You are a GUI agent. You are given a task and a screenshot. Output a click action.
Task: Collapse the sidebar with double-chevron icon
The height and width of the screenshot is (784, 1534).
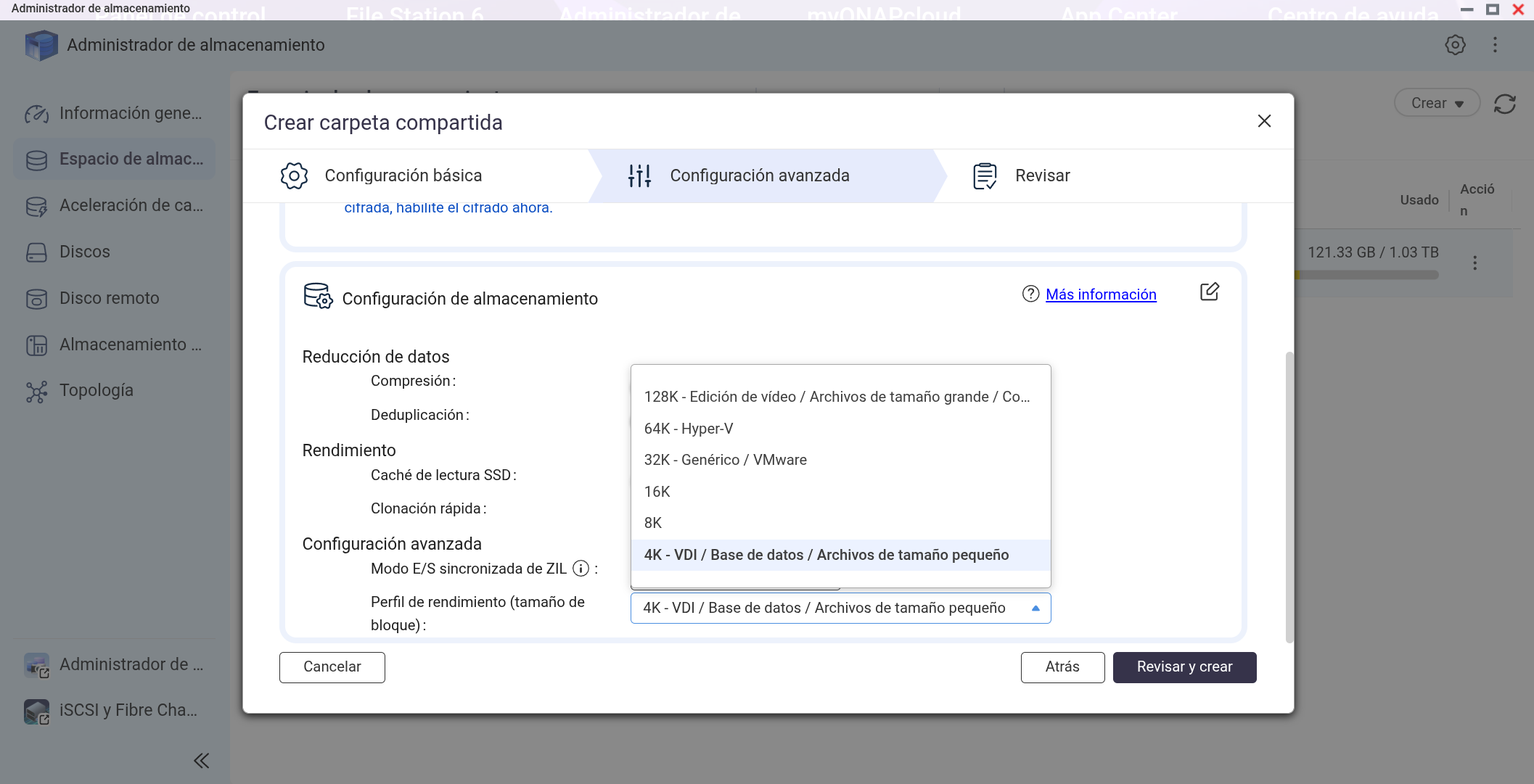(x=201, y=760)
